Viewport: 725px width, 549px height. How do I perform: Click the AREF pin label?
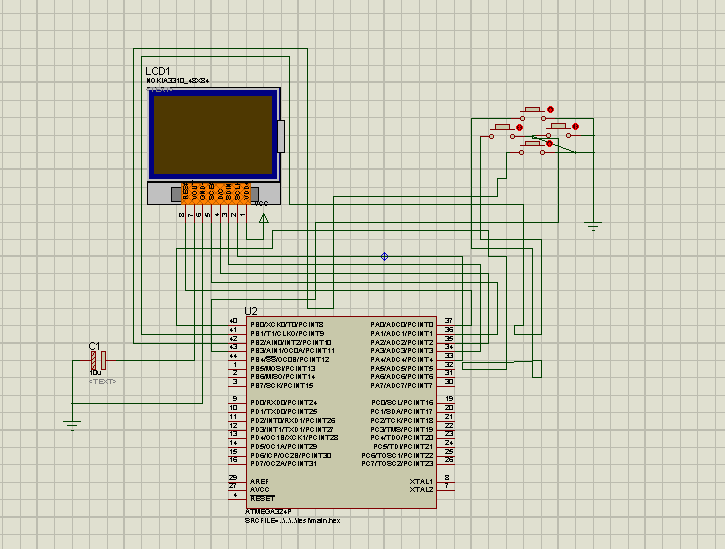click(x=259, y=481)
